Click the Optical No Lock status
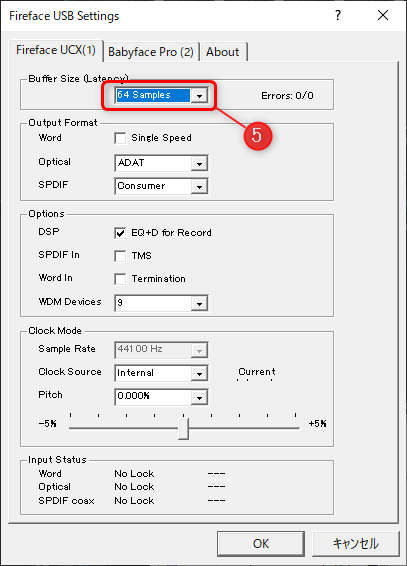 [x=134, y=487]
